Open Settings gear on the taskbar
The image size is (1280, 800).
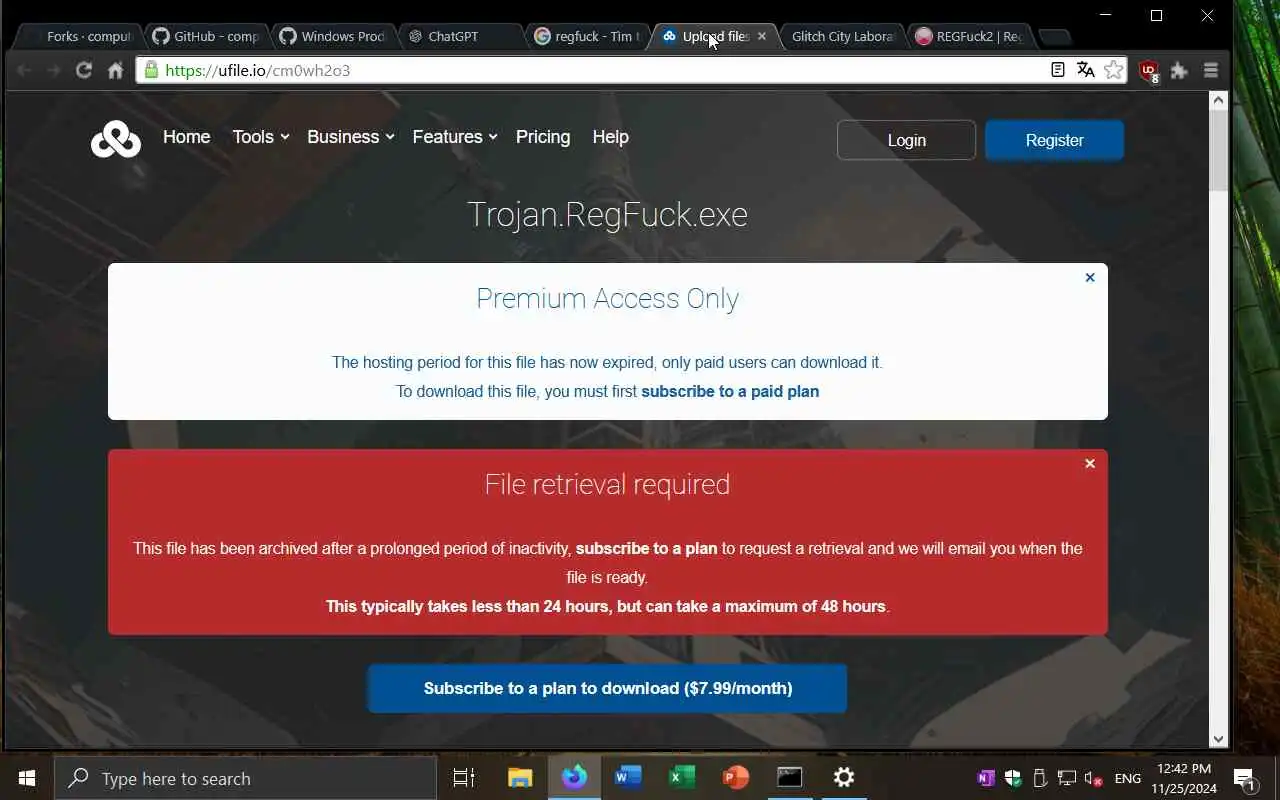pyautogui.click(x=844, y=778)
